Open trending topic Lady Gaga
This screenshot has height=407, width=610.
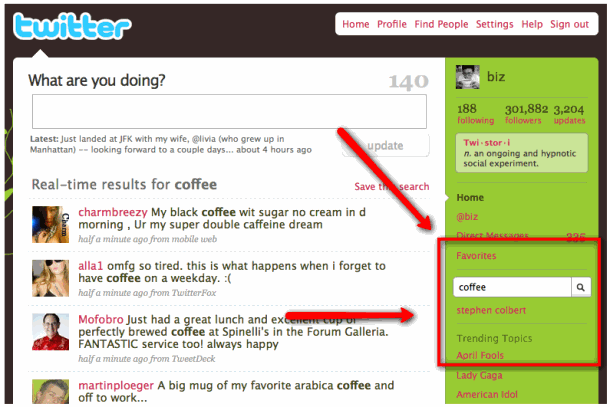click(479, 375)
